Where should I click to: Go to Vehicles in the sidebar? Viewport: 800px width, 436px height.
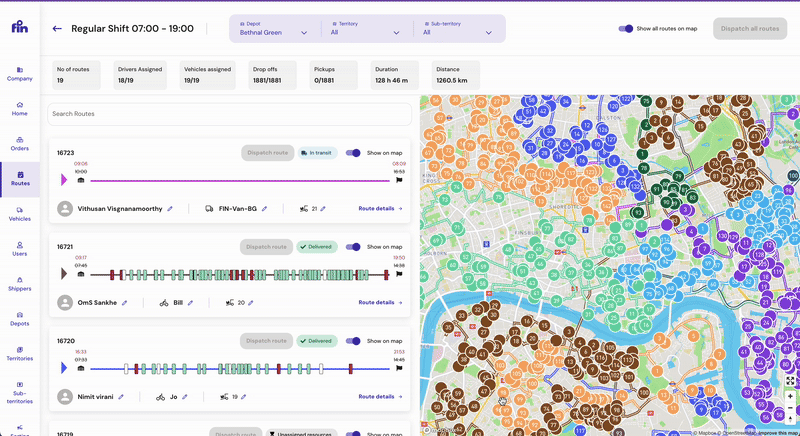19,213
